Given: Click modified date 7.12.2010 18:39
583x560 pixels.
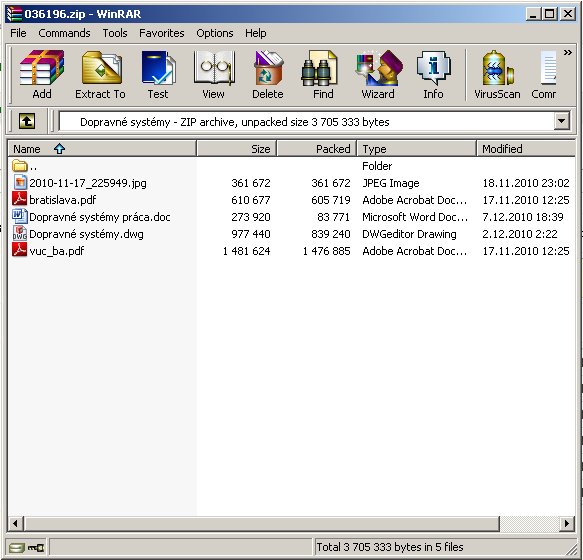Looking at the screenshot, I should click(523, 217).
